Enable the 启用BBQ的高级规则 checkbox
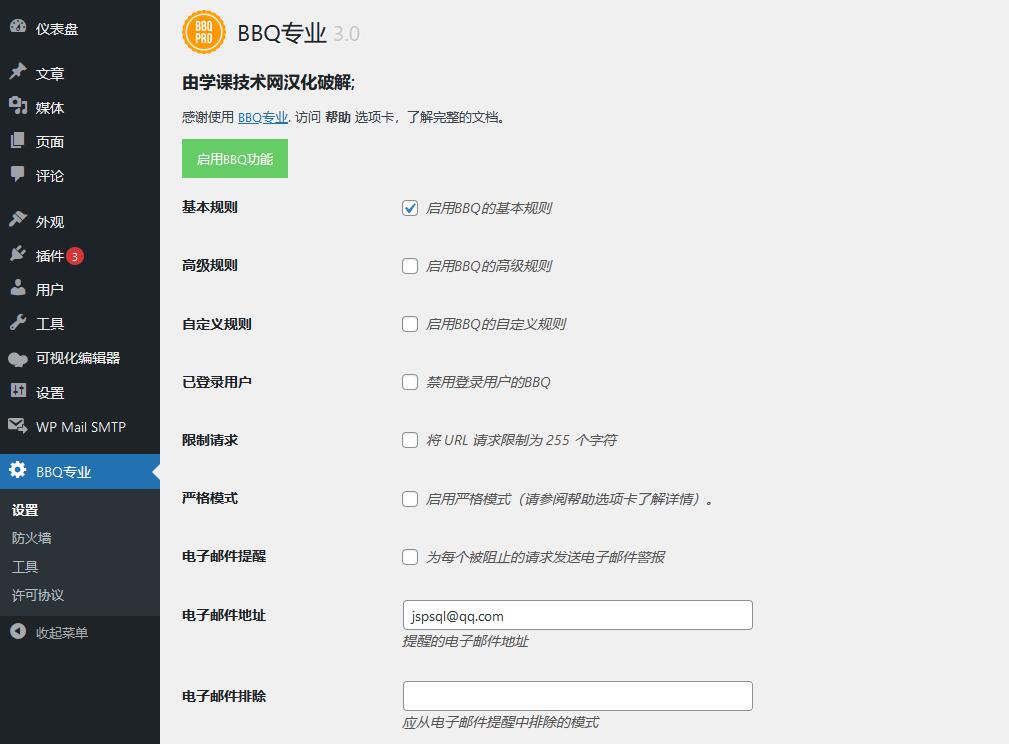 [x=410, y=266]
